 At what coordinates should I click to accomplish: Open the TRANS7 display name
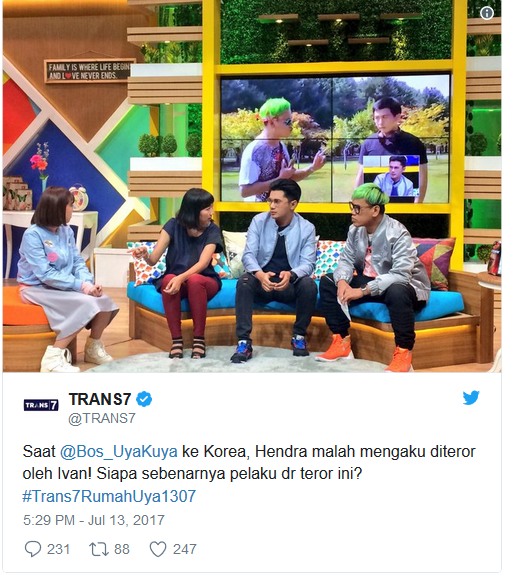(100, 399)
